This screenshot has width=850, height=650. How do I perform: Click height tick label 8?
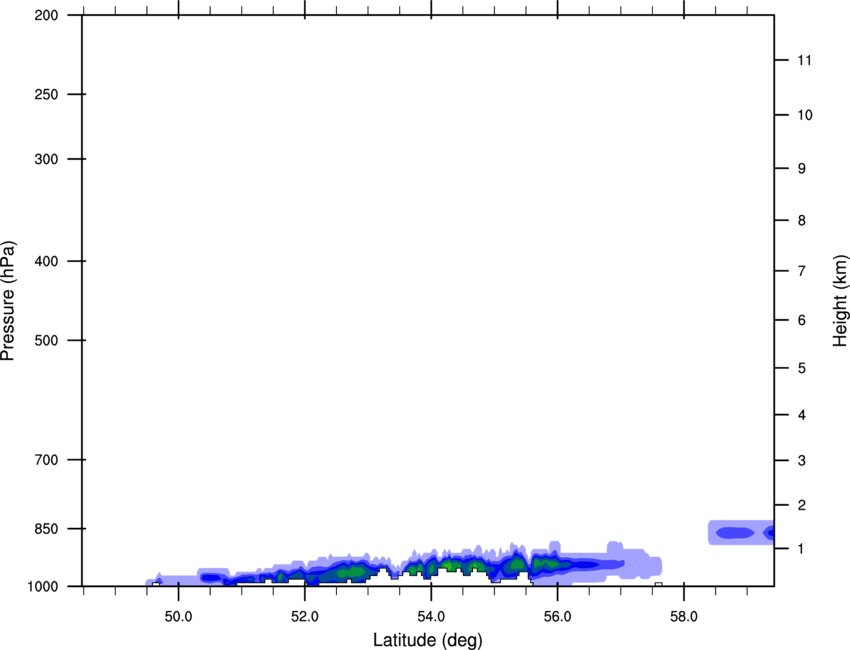[802, 221]
